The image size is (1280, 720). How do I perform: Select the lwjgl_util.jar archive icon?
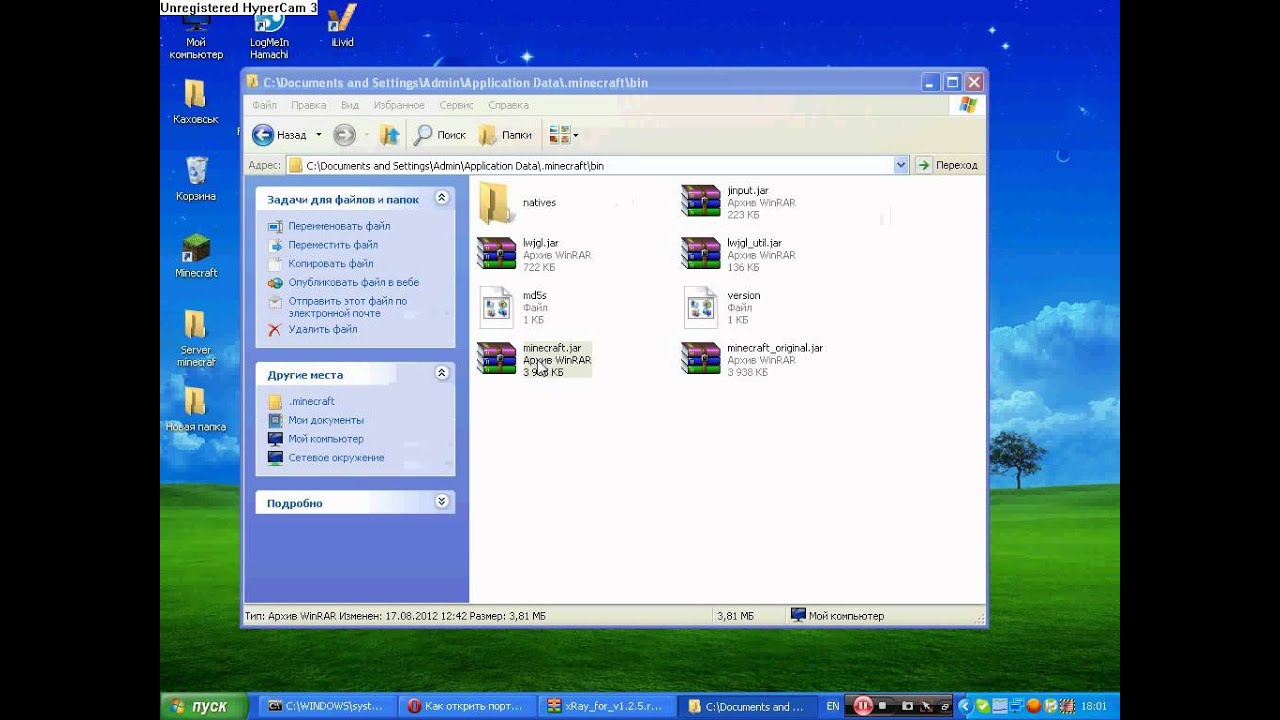pyautogui.click(x=700, y=254)
